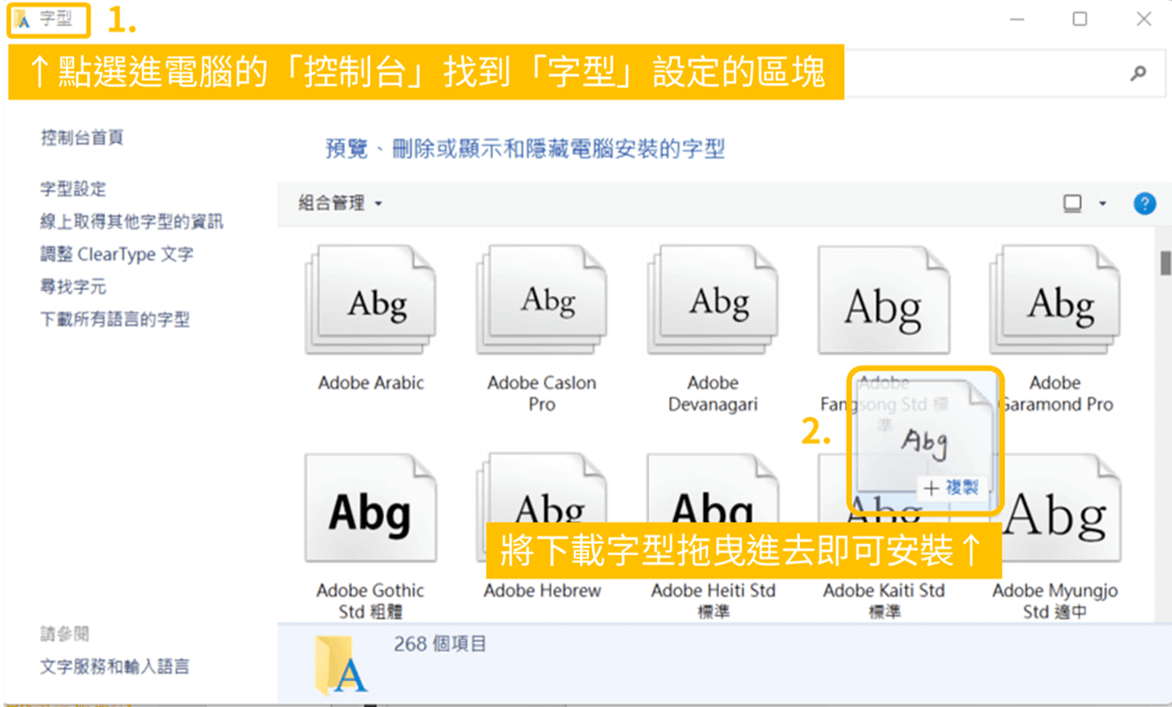Select the Adobe Garamond Pro font icon
Viewport: 1172px width, 707px height.
(1055, 302)
